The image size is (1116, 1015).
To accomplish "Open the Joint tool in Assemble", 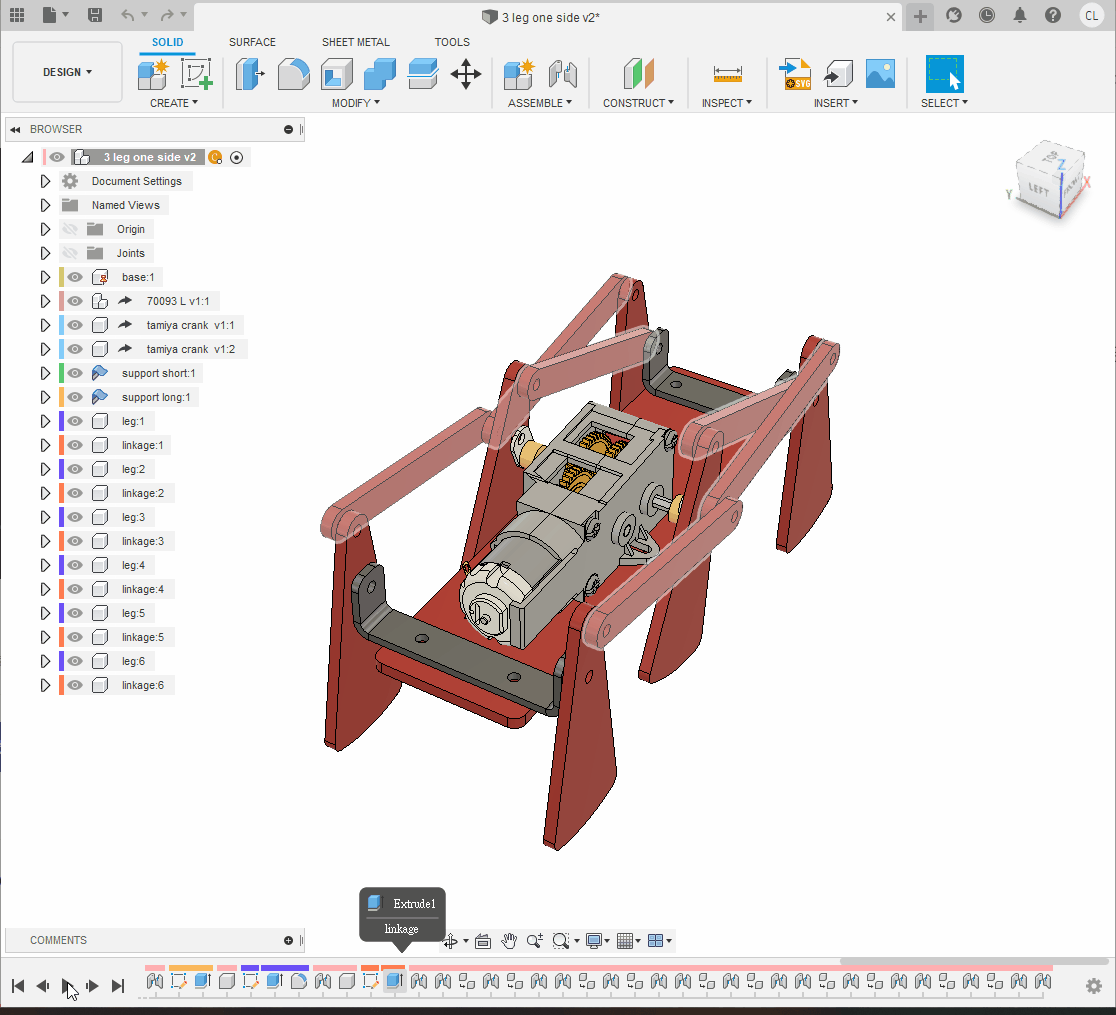I will coord(563,74).
